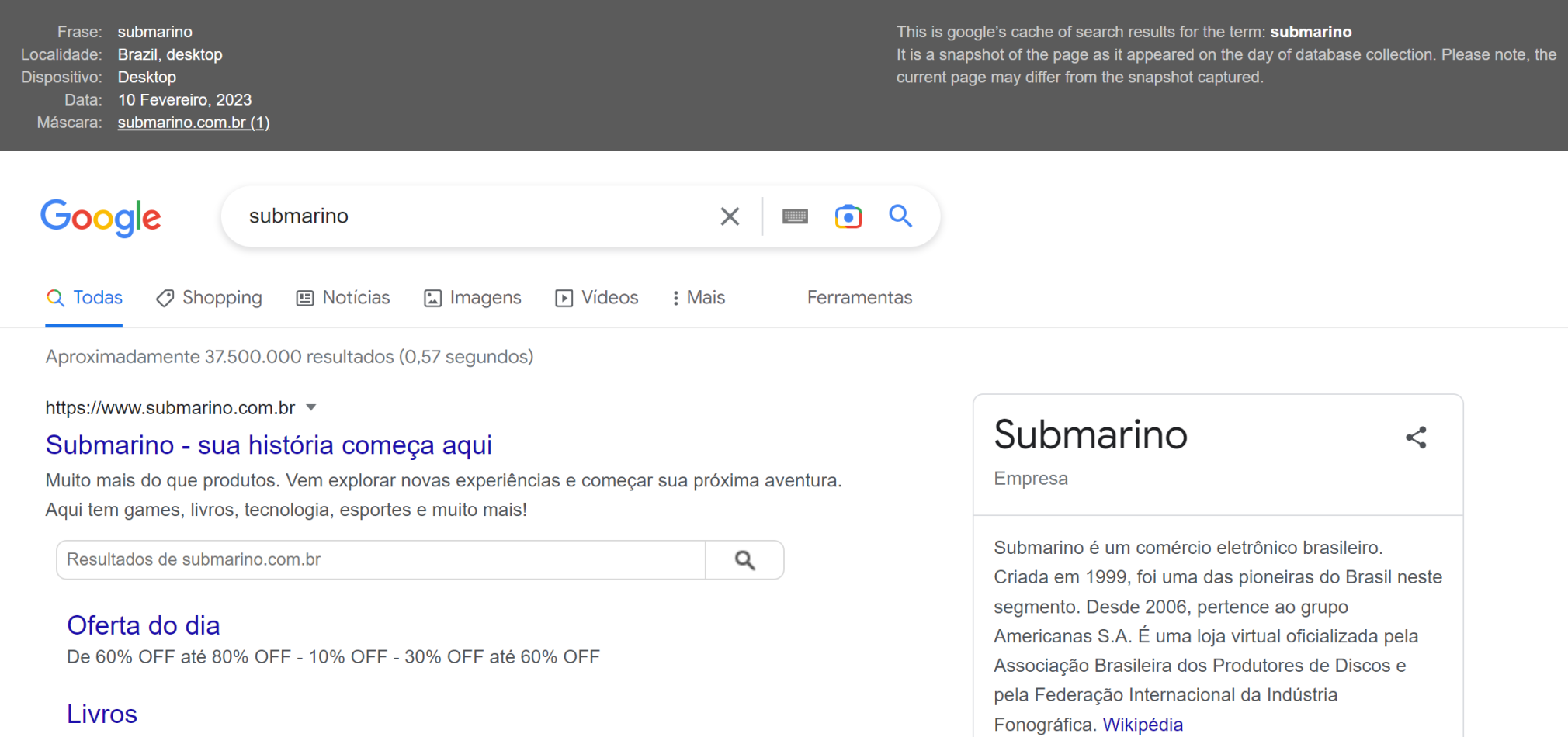Search by image using the camera icon
Screen dimensions: 1568x737
coord(848,216)
